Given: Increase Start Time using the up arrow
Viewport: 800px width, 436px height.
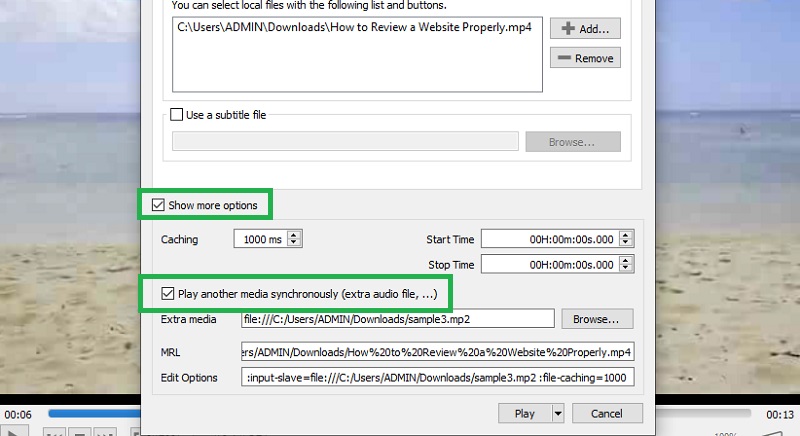Looking at the screenshot, I should coord(626,235).
